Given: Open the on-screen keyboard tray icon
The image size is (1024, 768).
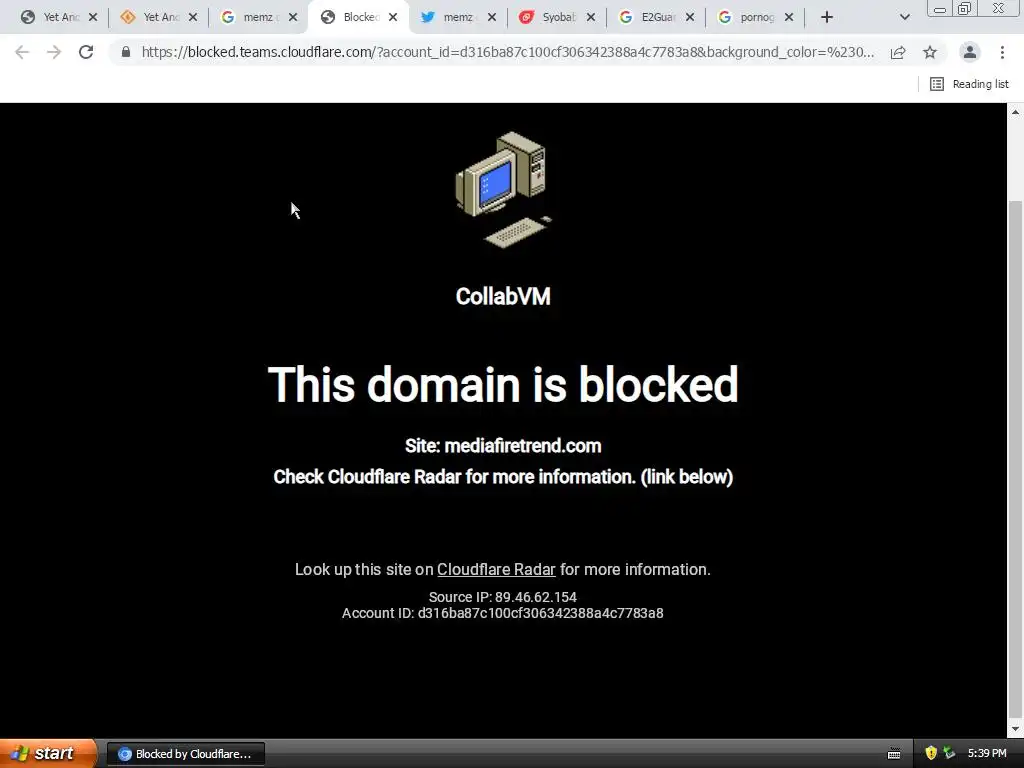Looking at the screenshot, I should pyautogui.click(x=894, y=754).
